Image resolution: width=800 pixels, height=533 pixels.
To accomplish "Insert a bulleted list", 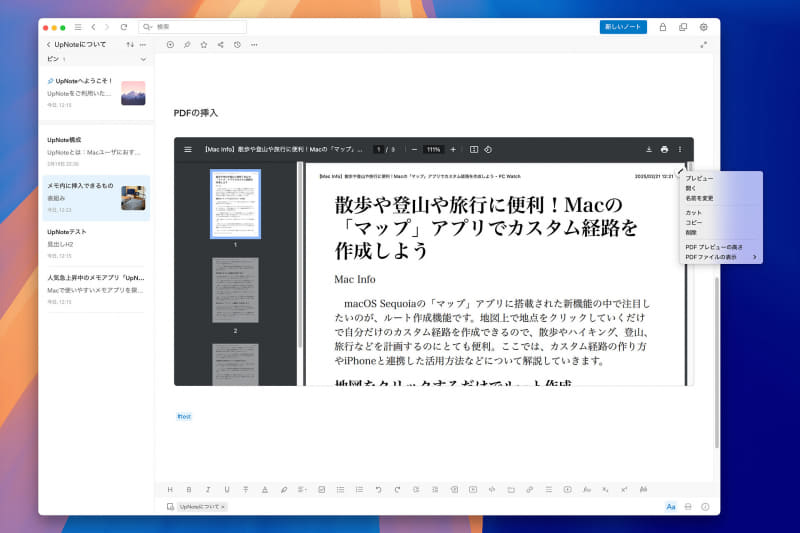I will pyautogui.click(x=340, y=490).
